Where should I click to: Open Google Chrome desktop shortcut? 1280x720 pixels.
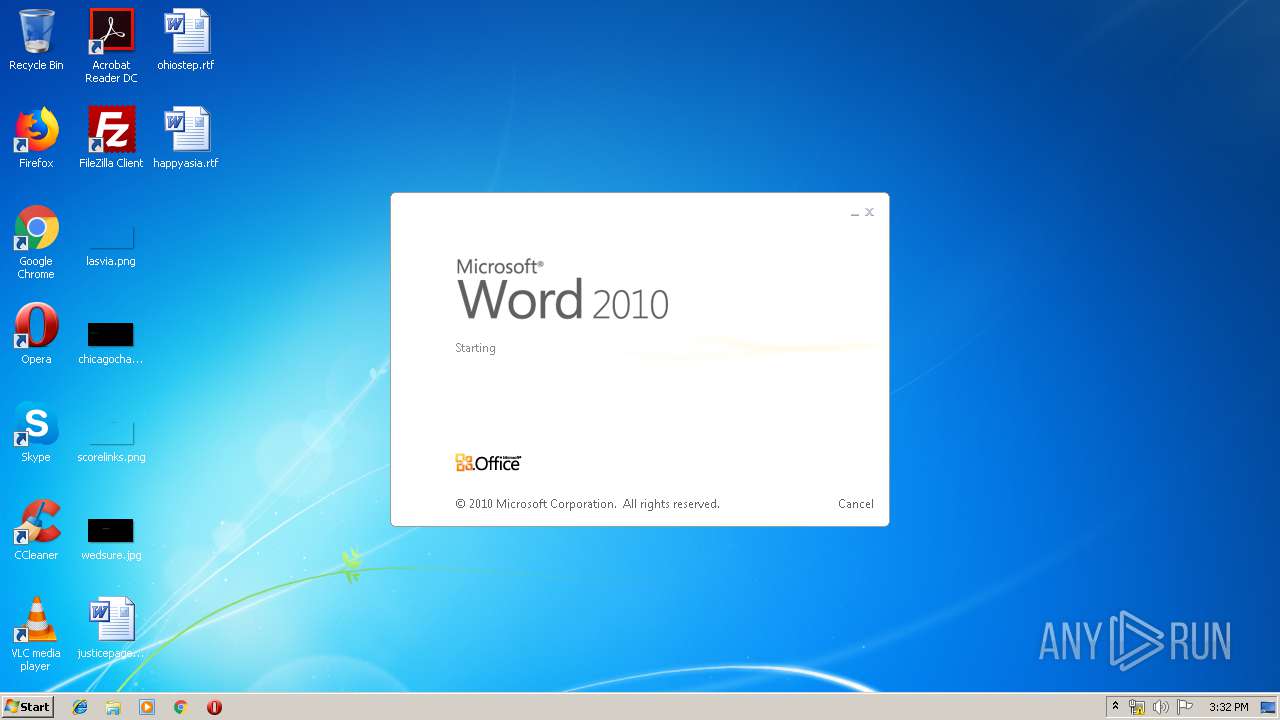coord(36,243)
